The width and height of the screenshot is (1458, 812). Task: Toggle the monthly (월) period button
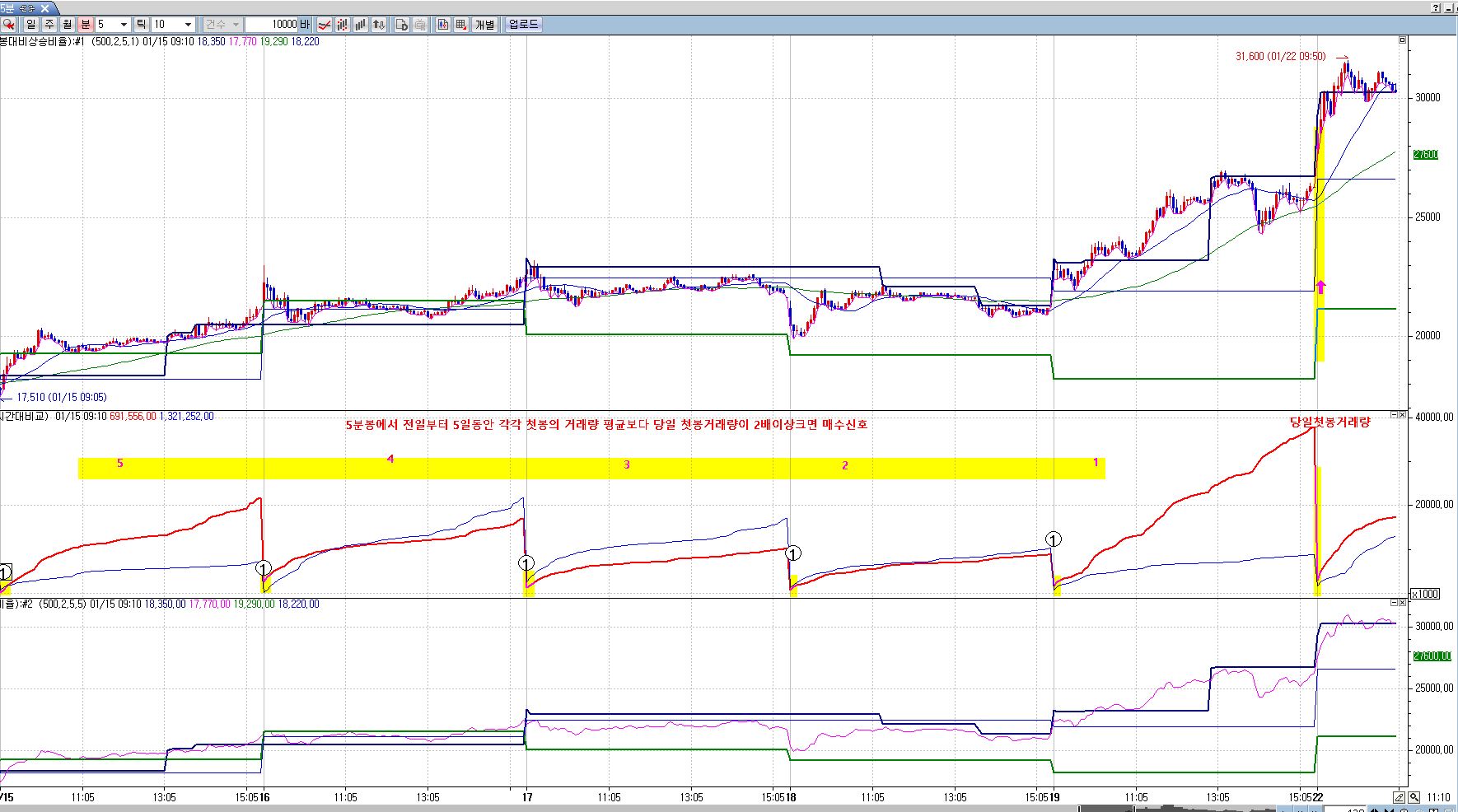point(67,25)
